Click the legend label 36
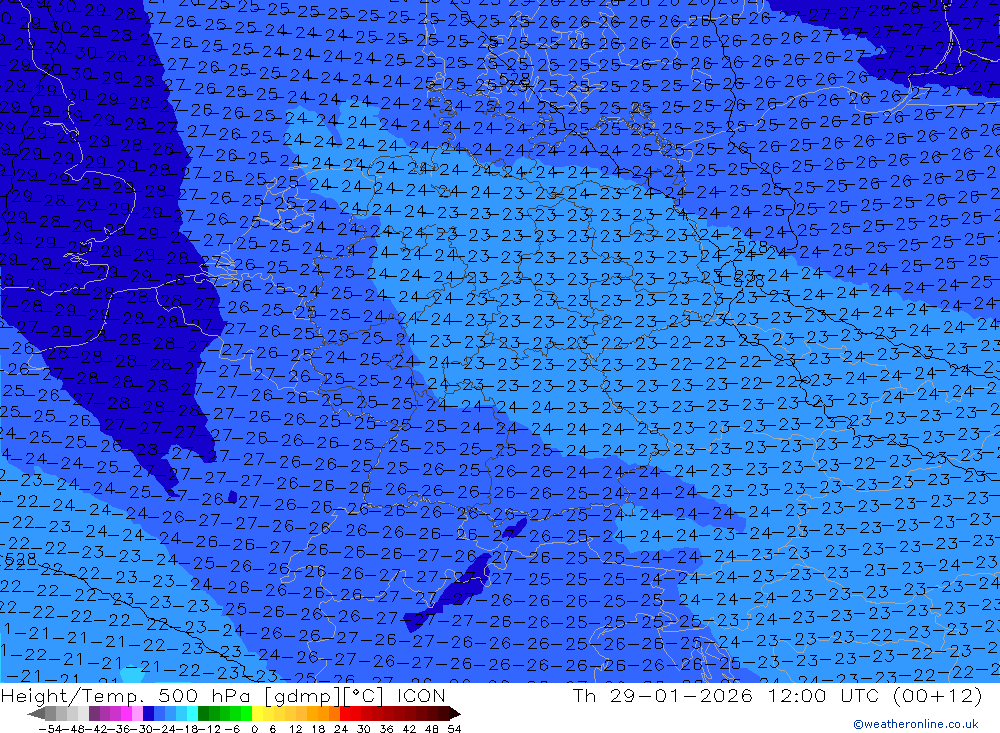 click(x=386, y=729)
